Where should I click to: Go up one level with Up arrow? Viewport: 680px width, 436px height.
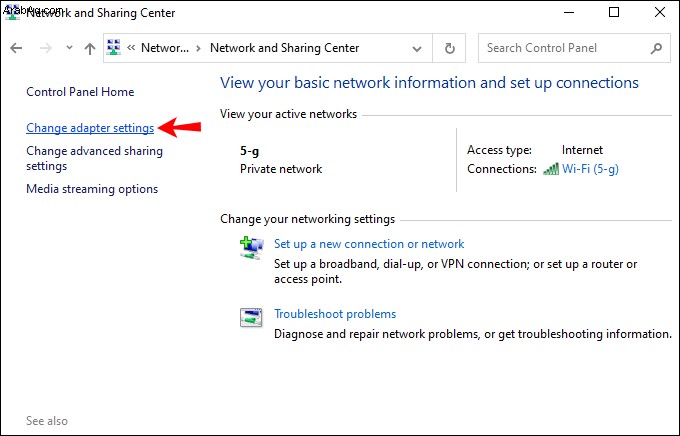click(x=90, y=48)
